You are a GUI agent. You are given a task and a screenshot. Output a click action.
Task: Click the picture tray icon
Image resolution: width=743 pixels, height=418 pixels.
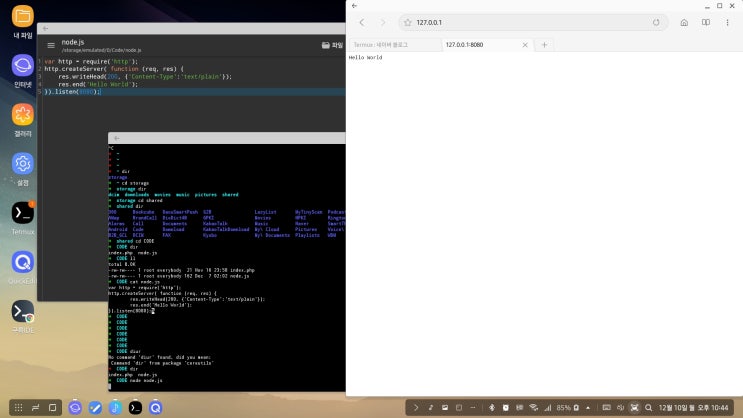pos(444,408)
